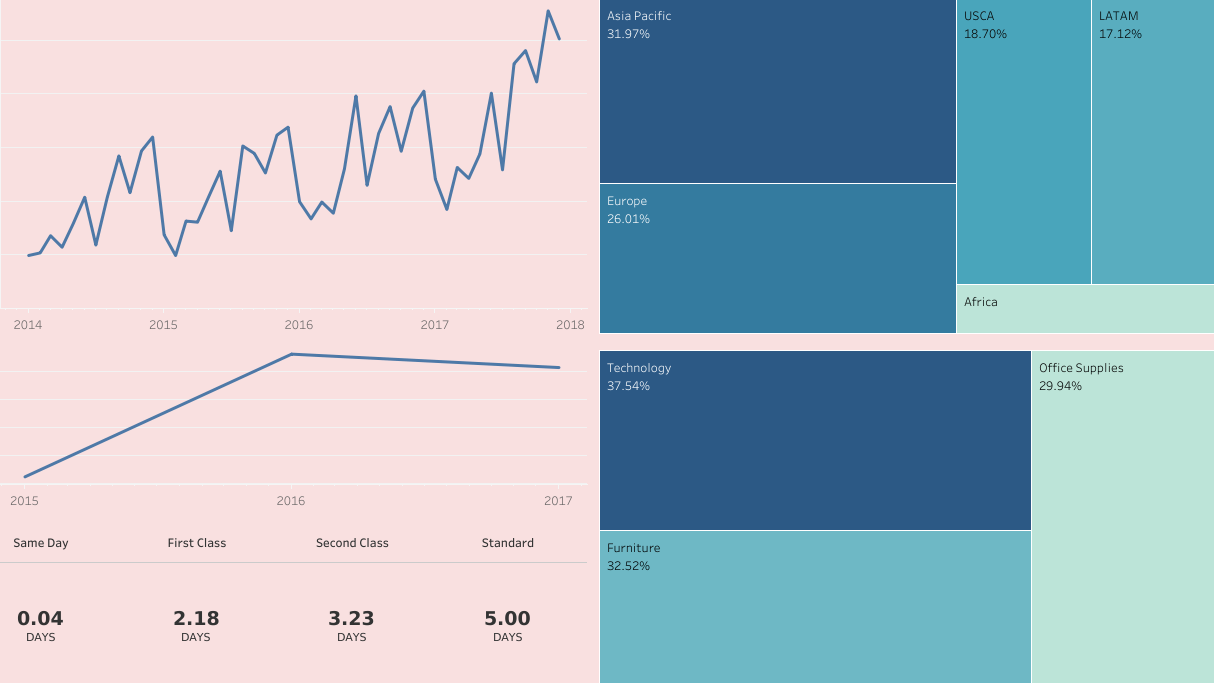Click the Standard ship mode header

pos(508,543)
